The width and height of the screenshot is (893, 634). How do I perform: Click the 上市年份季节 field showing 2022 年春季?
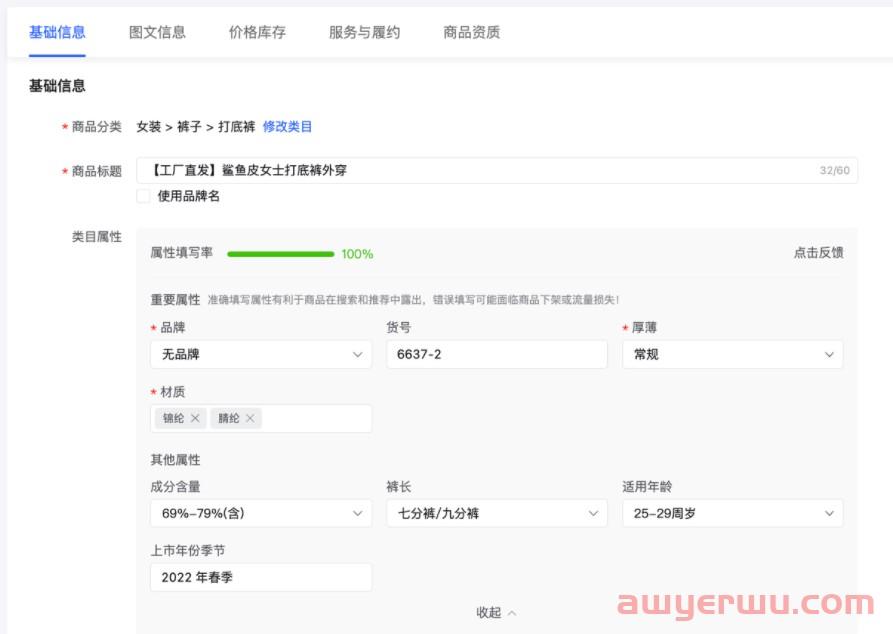pyautogui.click(x=260, y=576)
